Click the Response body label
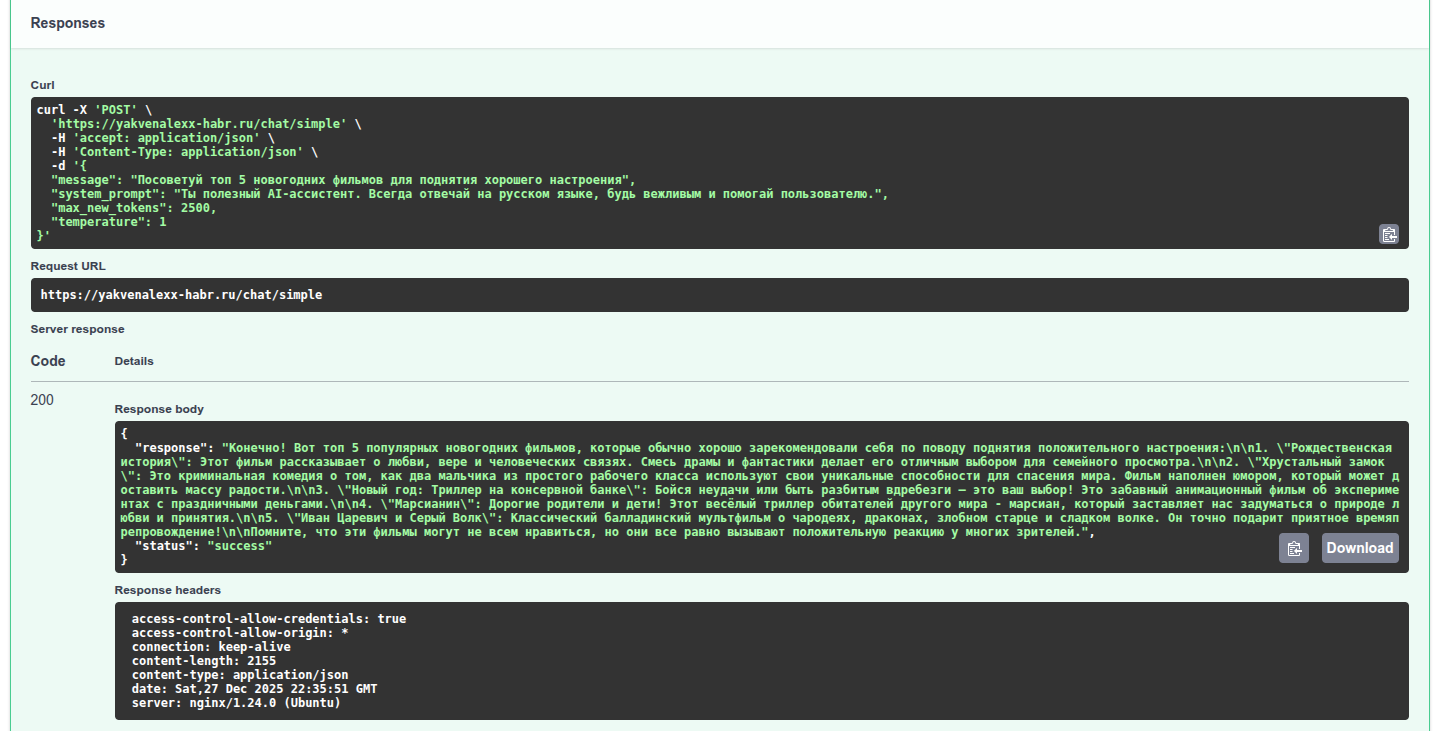Screen dimensions: 1450x731 pyautogui.click(x=159, y=409)
